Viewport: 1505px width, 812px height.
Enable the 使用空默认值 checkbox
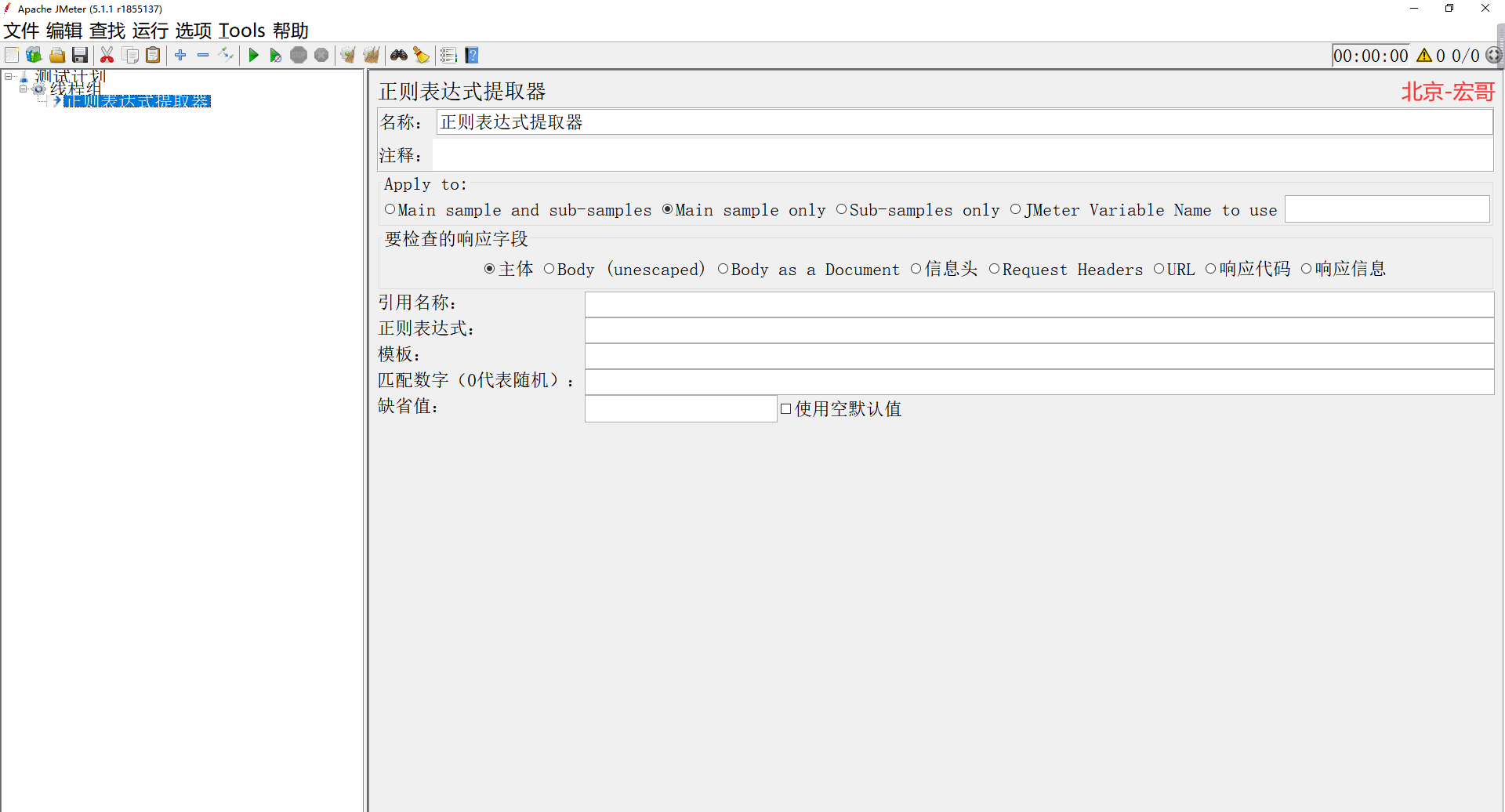[786, 409]
